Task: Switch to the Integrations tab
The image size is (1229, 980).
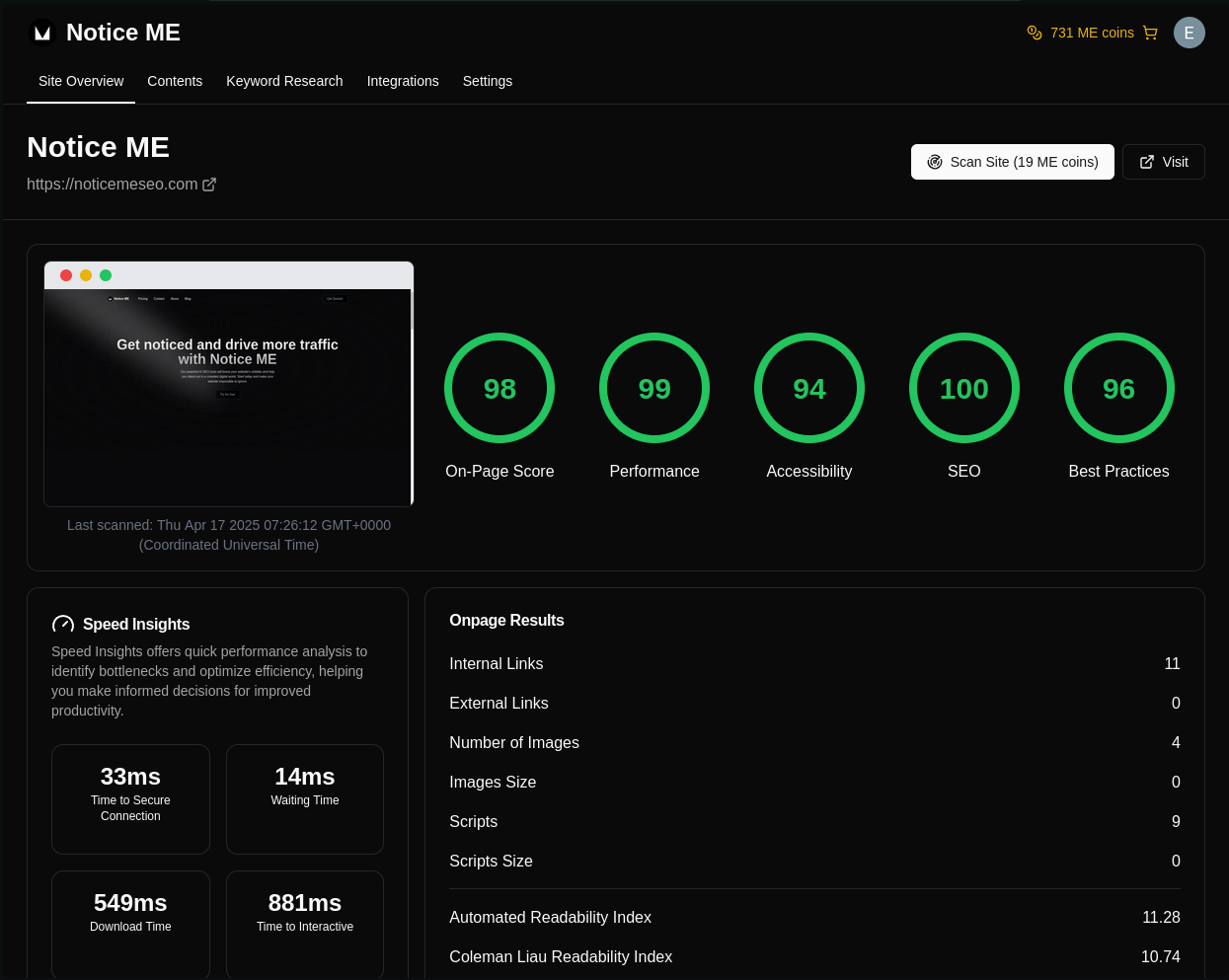Action: click(403, 81)
